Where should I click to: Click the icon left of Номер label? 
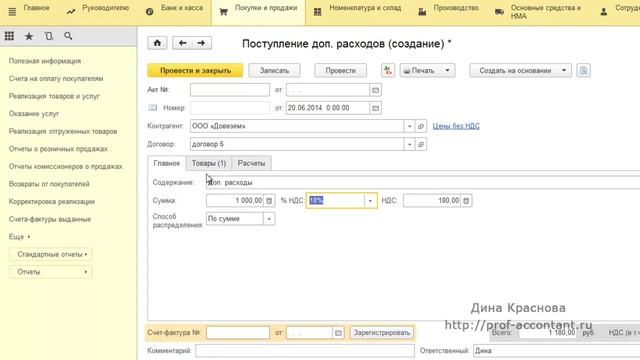click(x=152, y=108)
